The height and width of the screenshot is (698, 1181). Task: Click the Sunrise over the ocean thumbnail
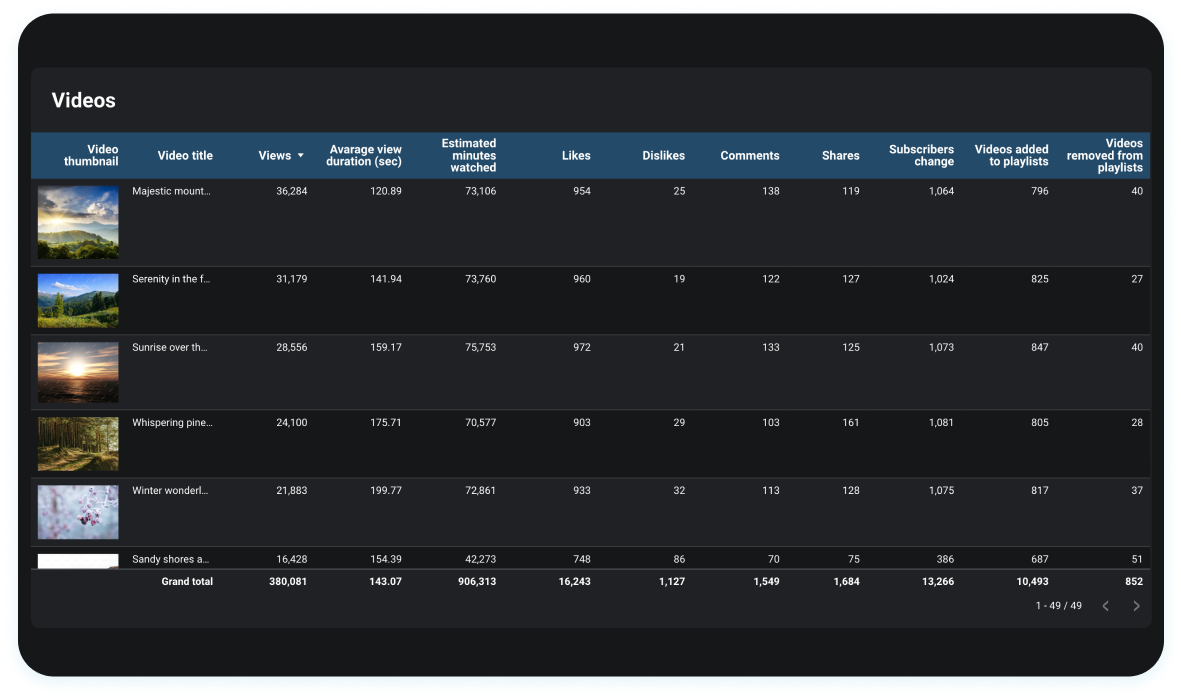pyautogui.click(x=78, y=372)
